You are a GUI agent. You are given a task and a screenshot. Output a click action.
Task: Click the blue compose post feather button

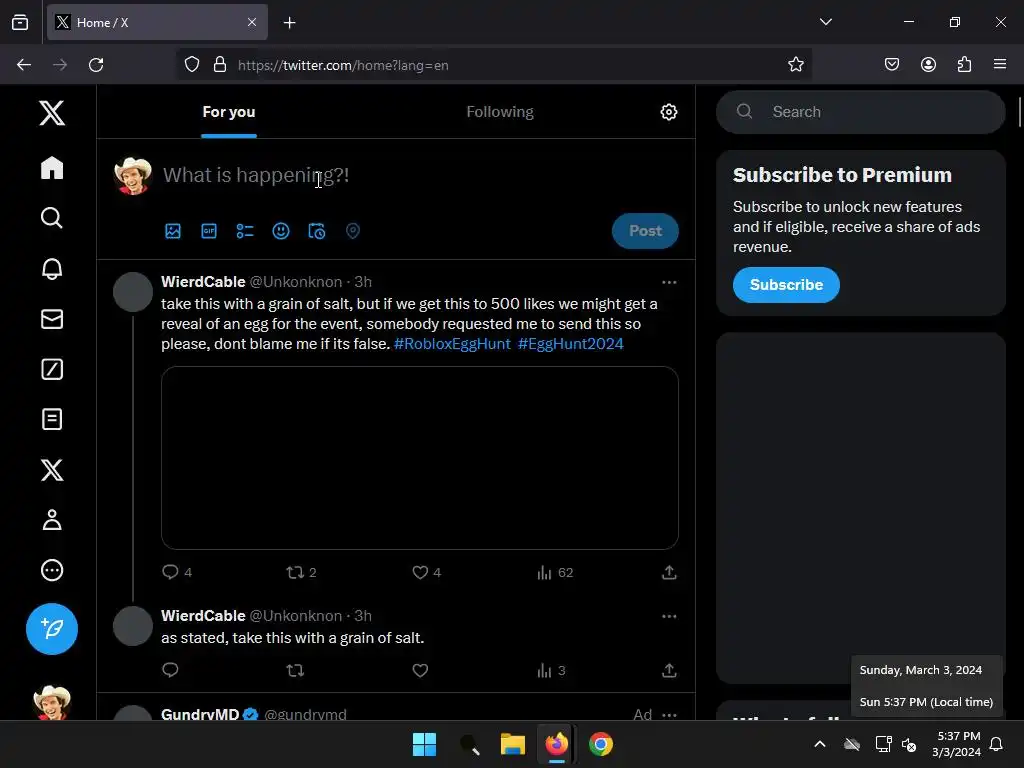coord(52,629)
